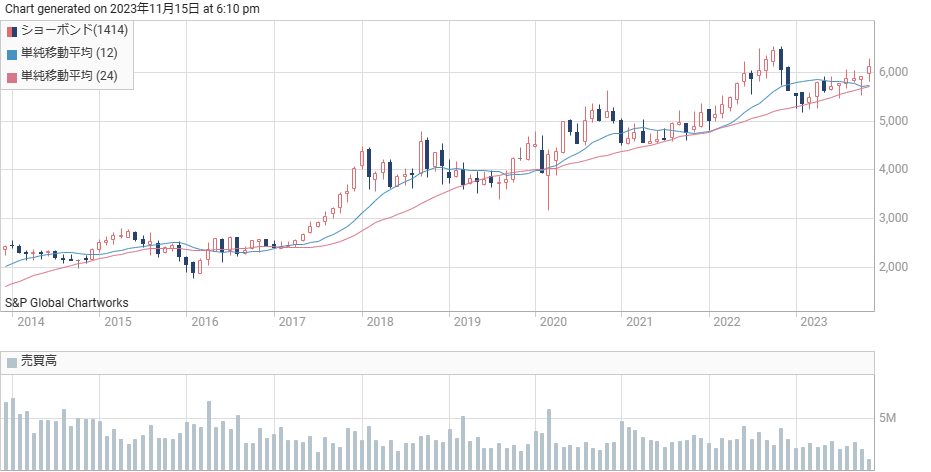
Task: Click the 2014 x-axis year label
Action: [x=31, y=322]
